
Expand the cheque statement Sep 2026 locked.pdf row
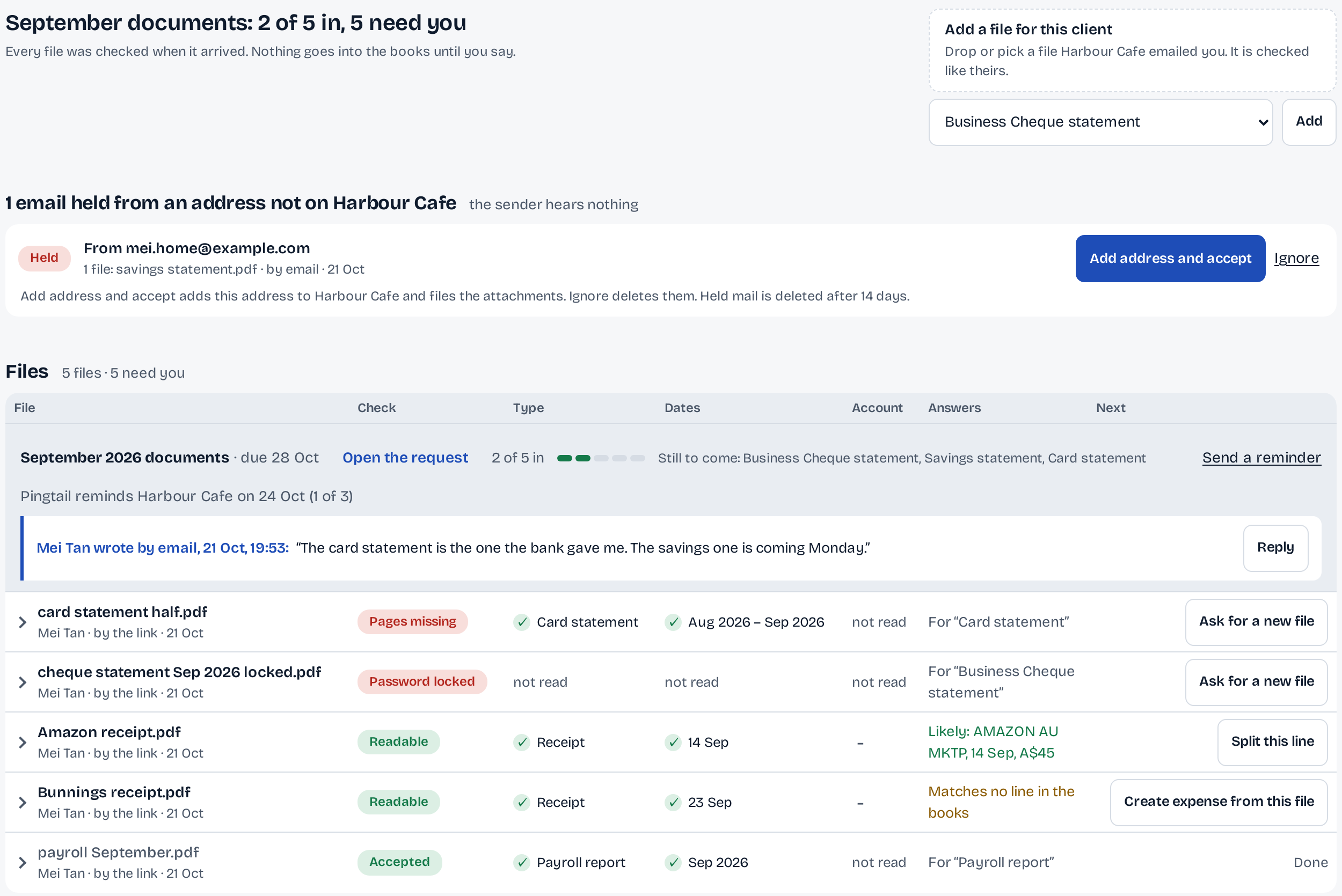(23, 682)
